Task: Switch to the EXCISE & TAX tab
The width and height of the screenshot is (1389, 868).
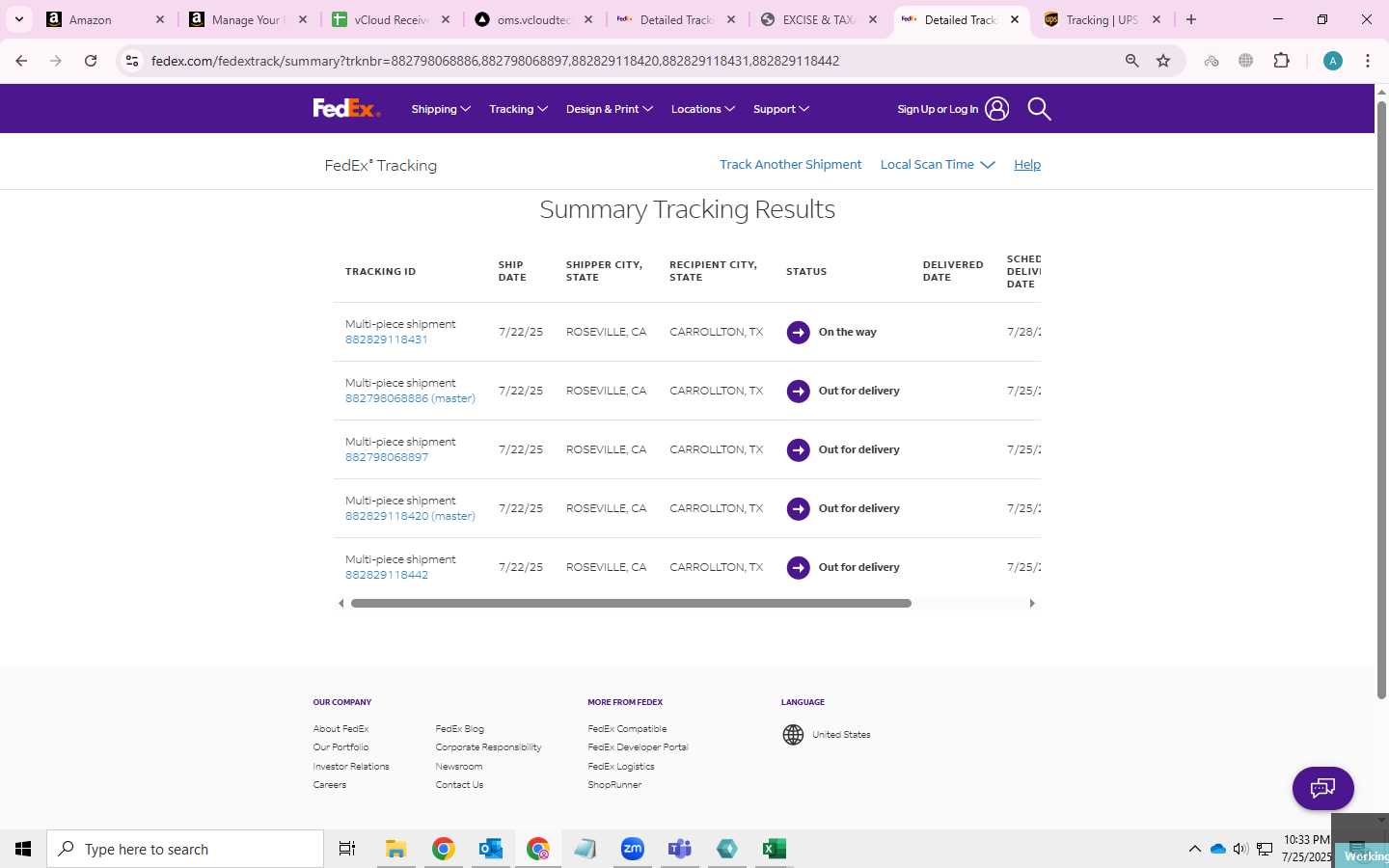Action: 818,19
